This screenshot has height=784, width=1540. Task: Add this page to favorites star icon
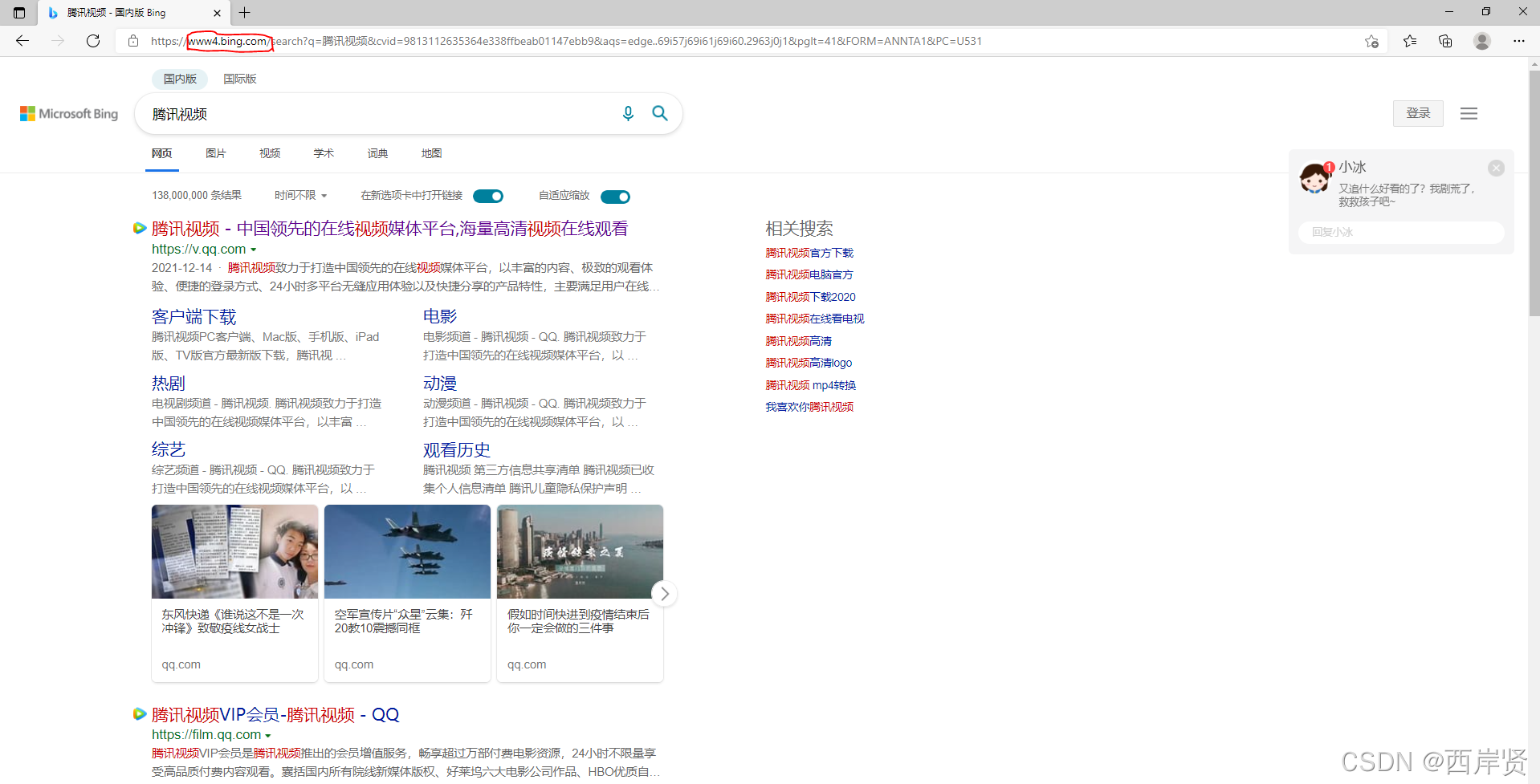point(1371,41)
